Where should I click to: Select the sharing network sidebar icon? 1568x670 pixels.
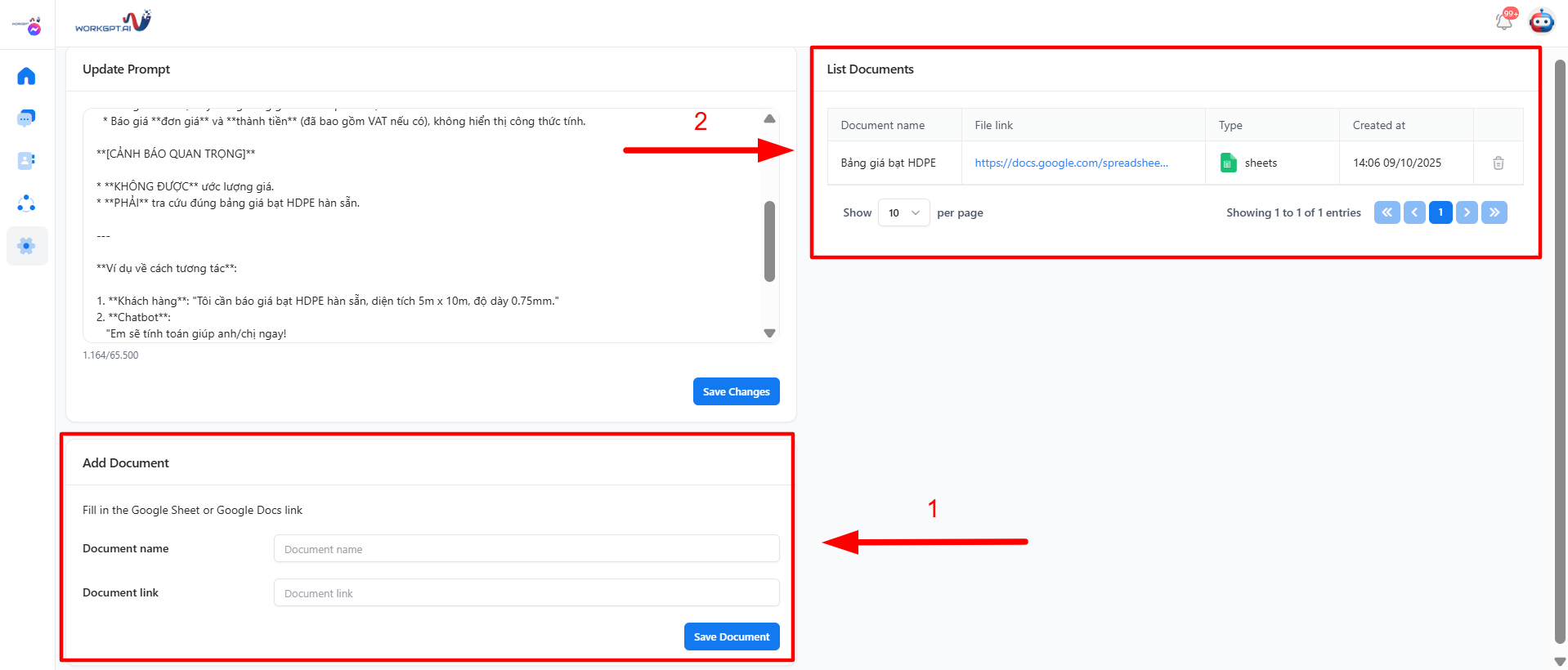pos(26,203)
